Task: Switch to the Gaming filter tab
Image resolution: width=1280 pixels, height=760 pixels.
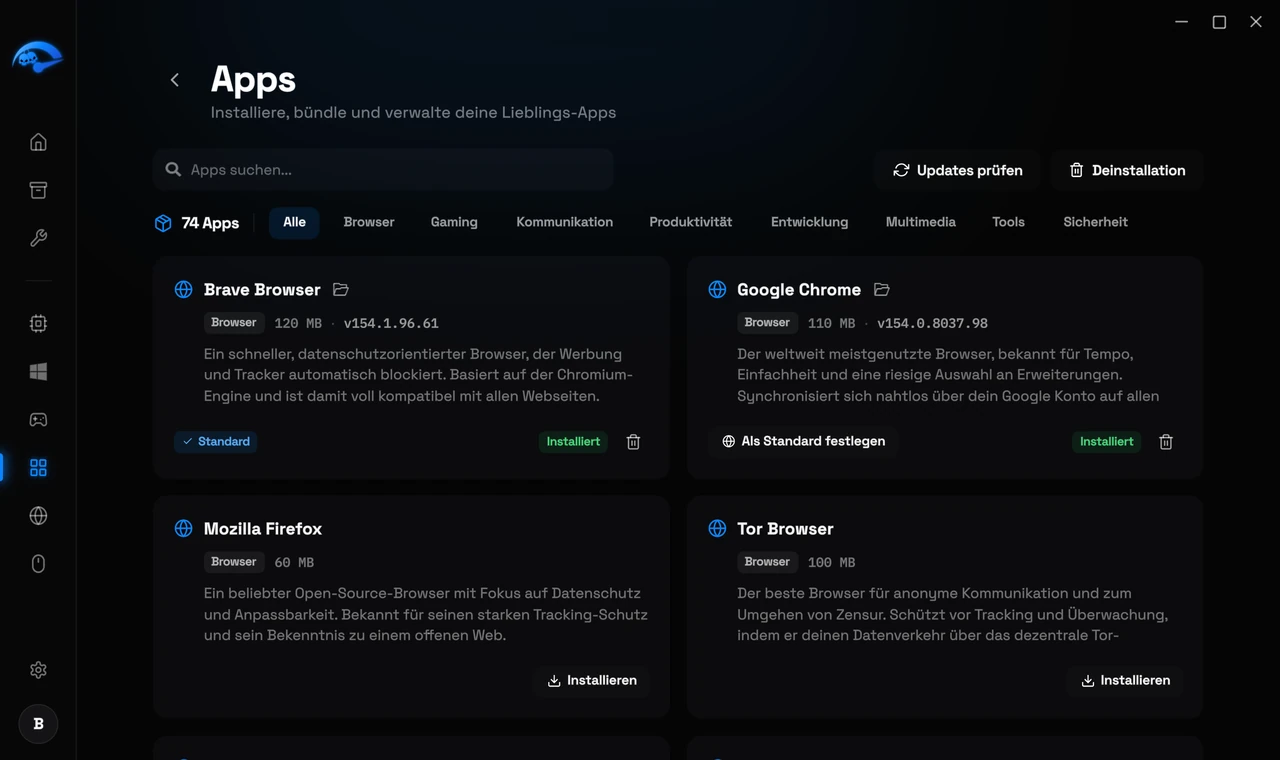Action: tap(454, 222)
